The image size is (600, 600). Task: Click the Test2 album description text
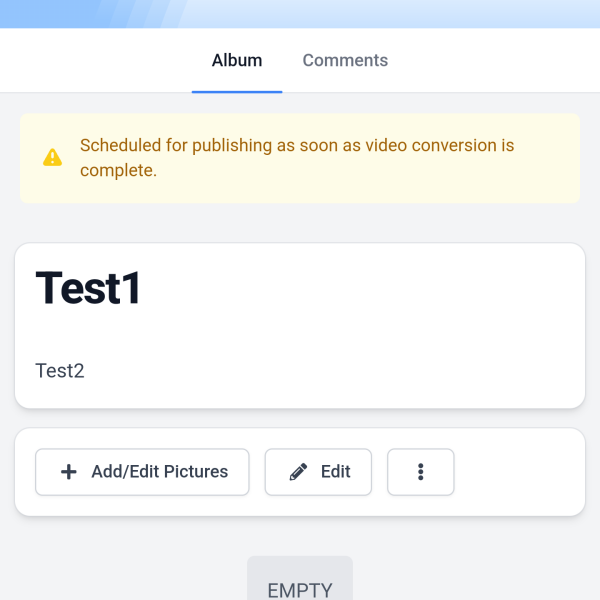pos(60,371)
